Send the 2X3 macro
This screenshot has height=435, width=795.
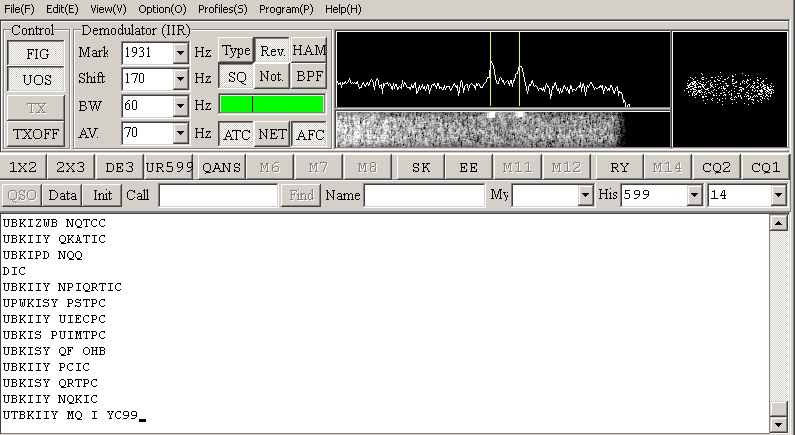tap(70, 167)
